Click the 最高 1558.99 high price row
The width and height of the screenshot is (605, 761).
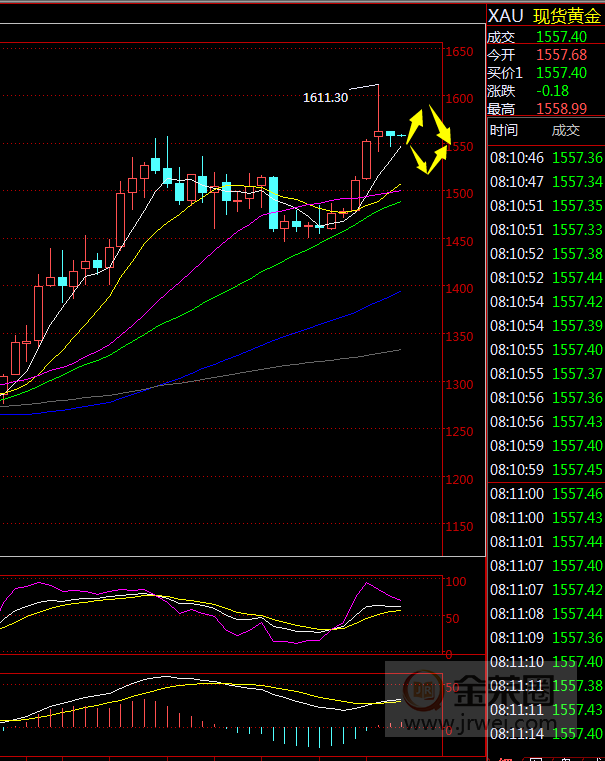pos(546,109)
